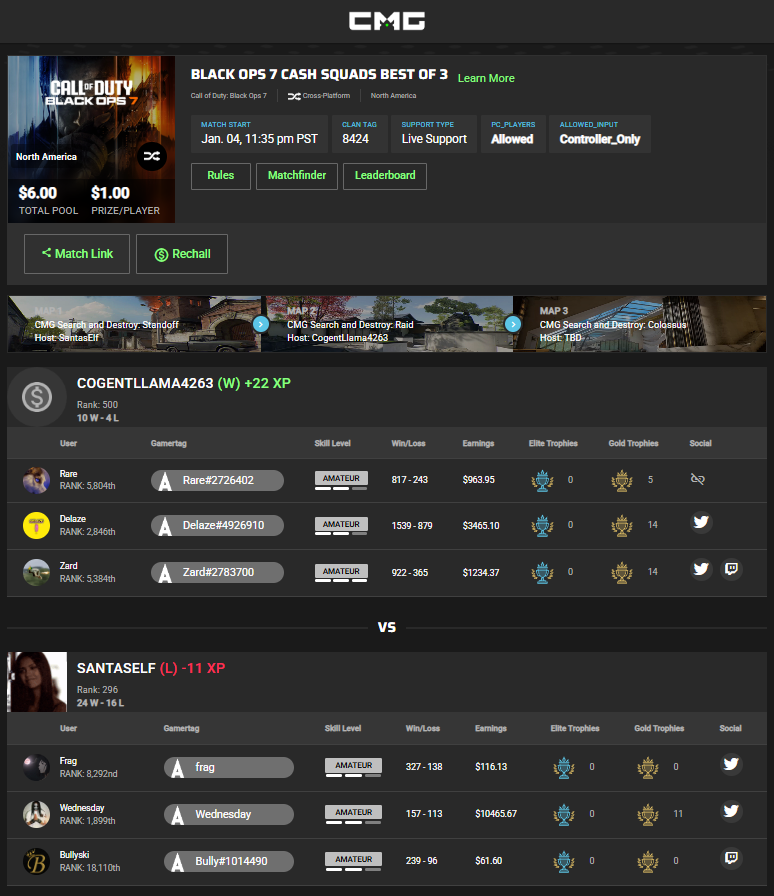Viewport: 774px width, 896px height.
Task: Click Zard's AMATEUR skill level badge
Action: (341, 573)
